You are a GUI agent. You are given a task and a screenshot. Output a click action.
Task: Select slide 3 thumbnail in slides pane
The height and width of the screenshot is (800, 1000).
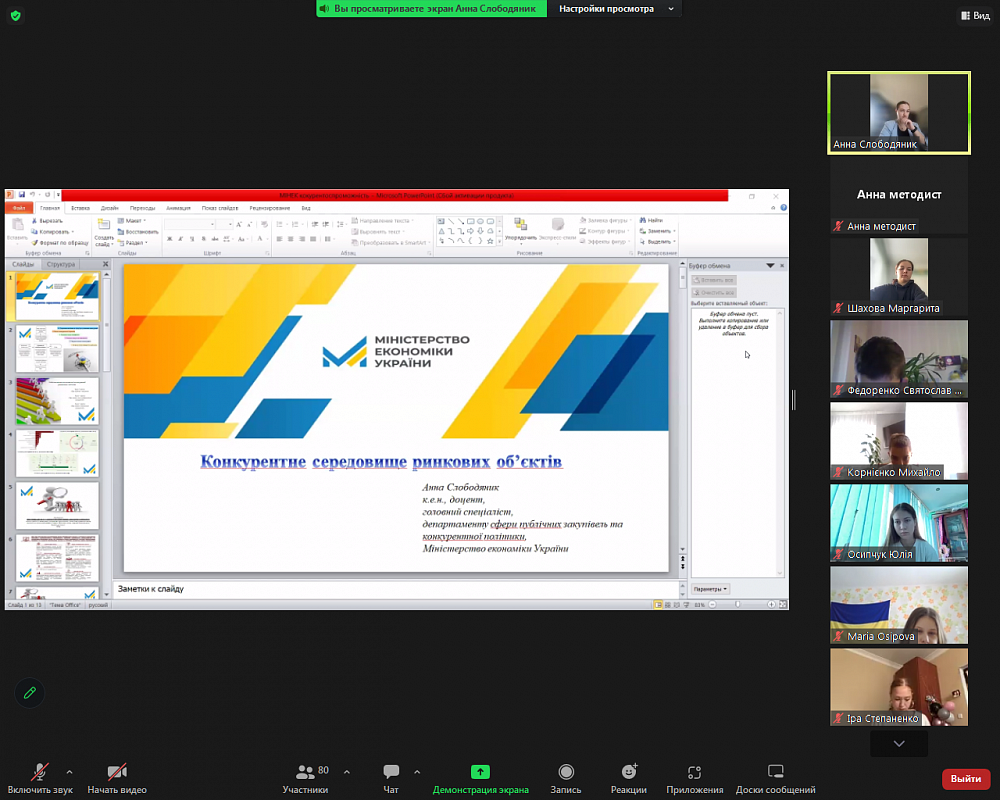(x=57, y=401)
